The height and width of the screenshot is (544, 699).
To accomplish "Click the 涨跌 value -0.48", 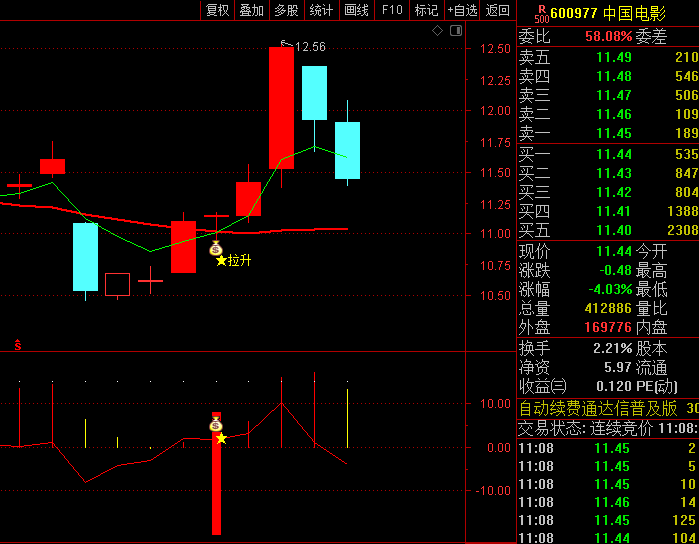I will click(615, 271).
